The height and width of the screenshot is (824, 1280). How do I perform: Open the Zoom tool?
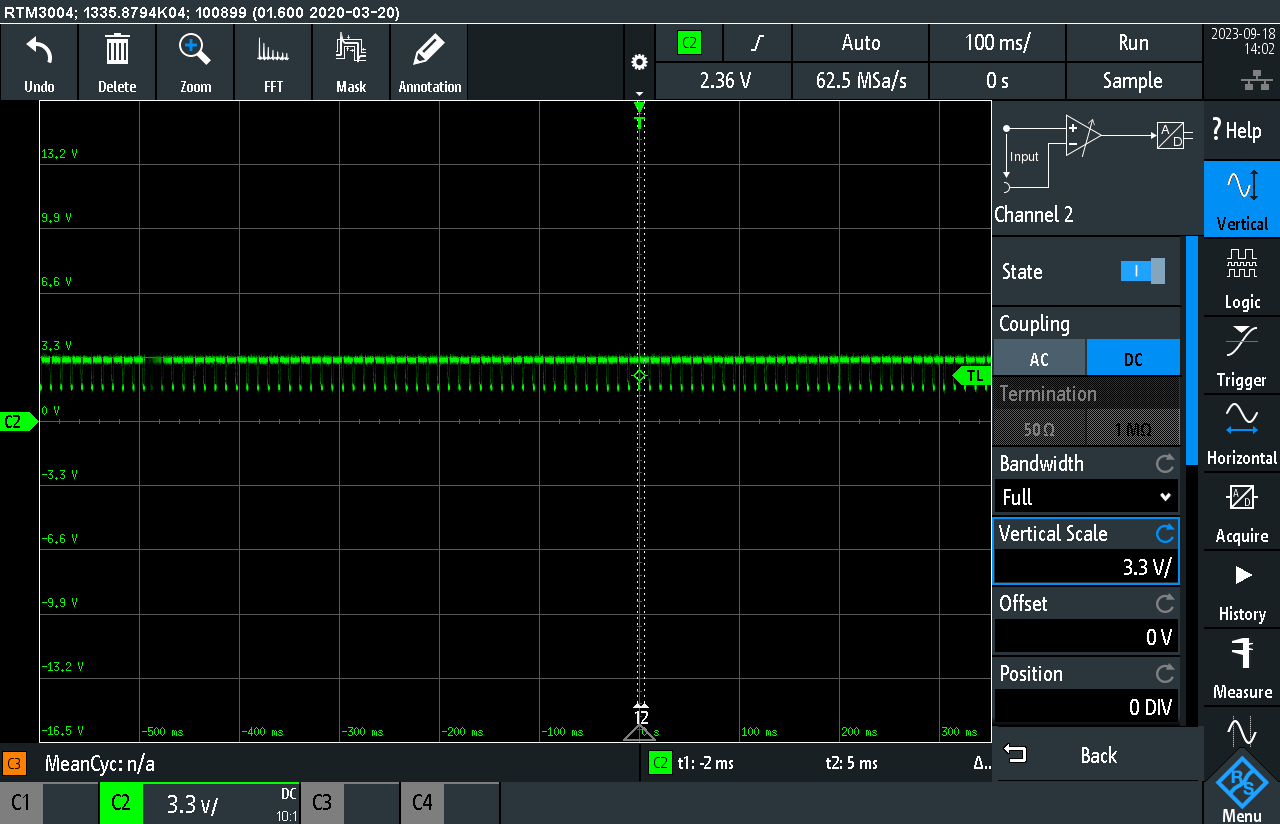(194, 62)
